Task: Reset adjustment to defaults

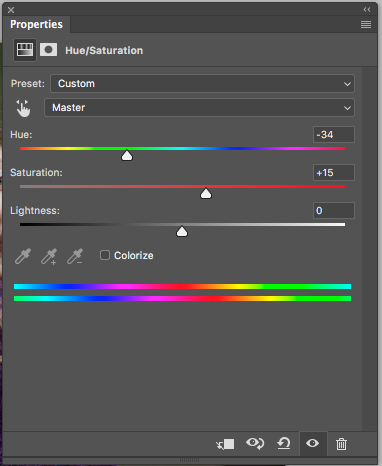Action: point(284,444)
